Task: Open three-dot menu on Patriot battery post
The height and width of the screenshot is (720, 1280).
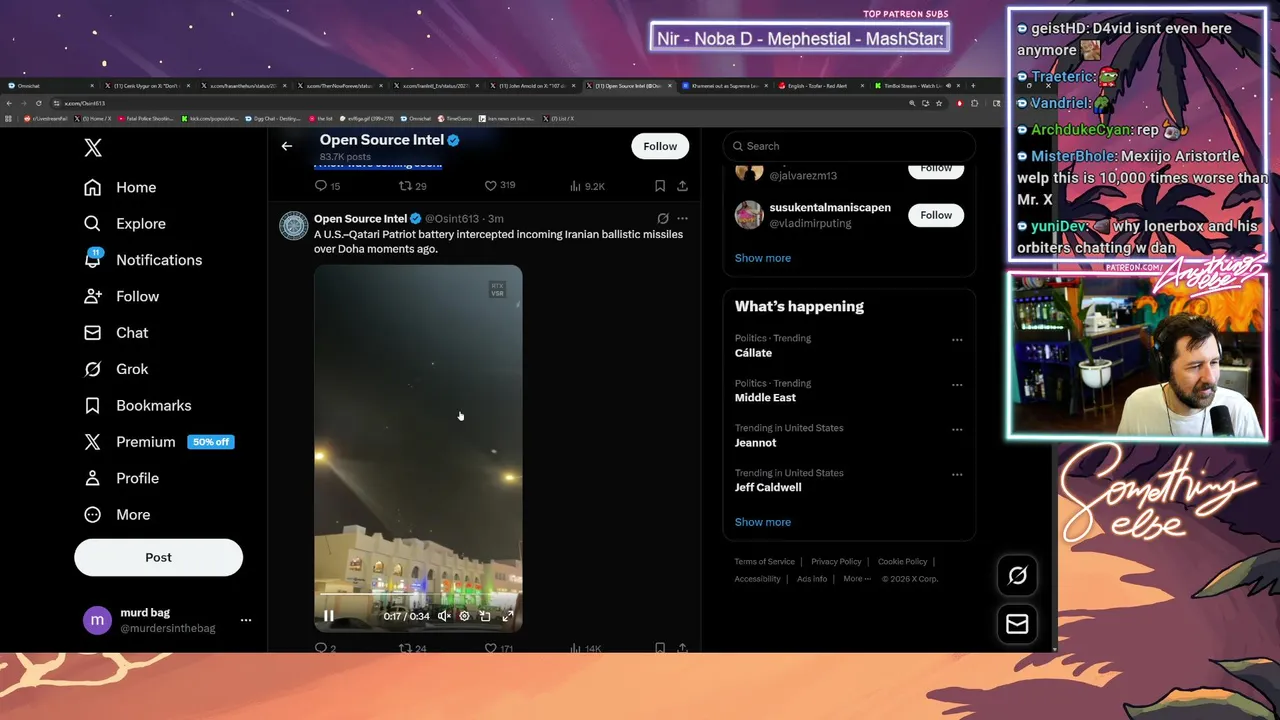Action: click(x=682, y=218)
